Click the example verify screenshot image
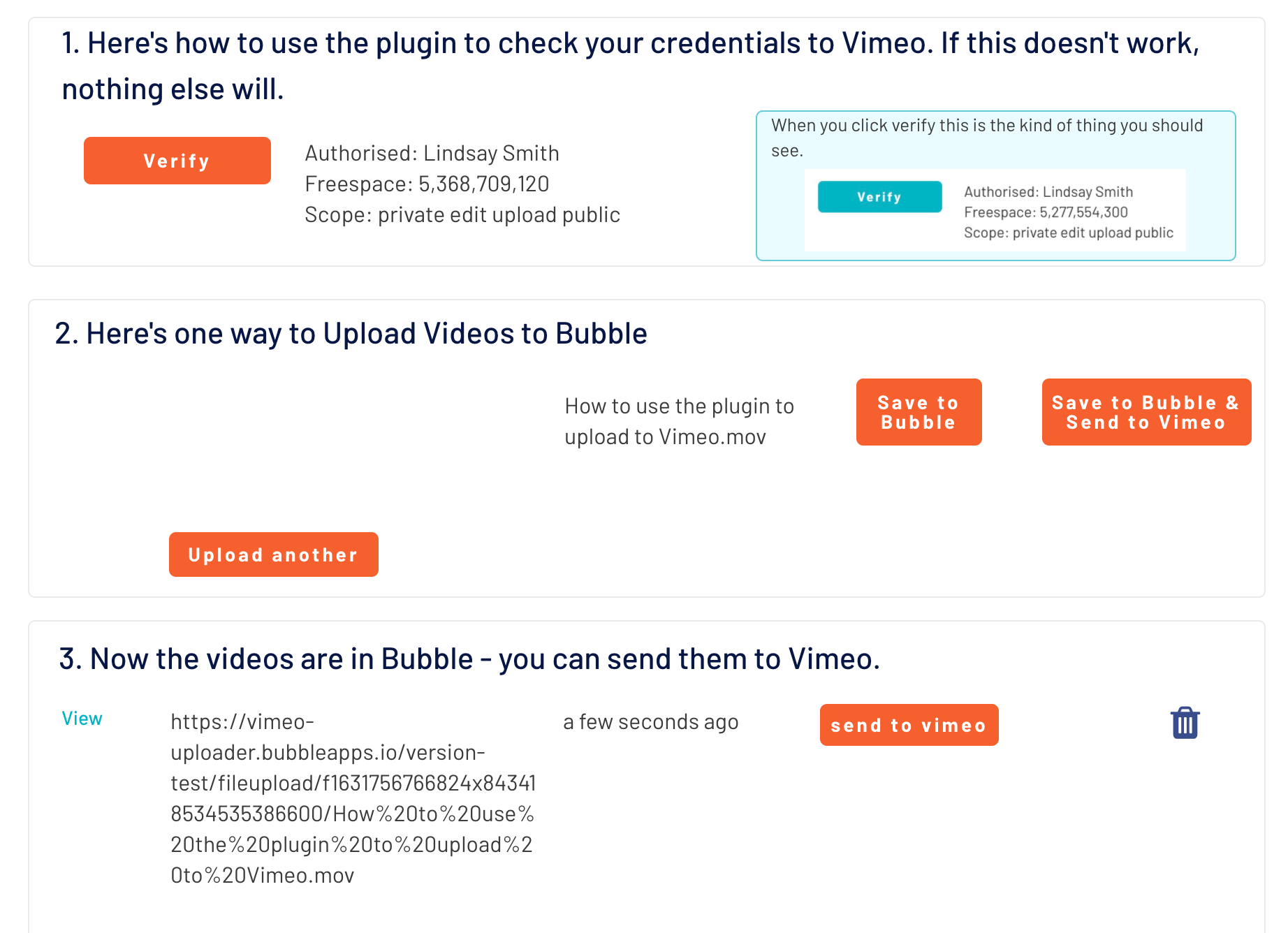 [x=995, y=210]
